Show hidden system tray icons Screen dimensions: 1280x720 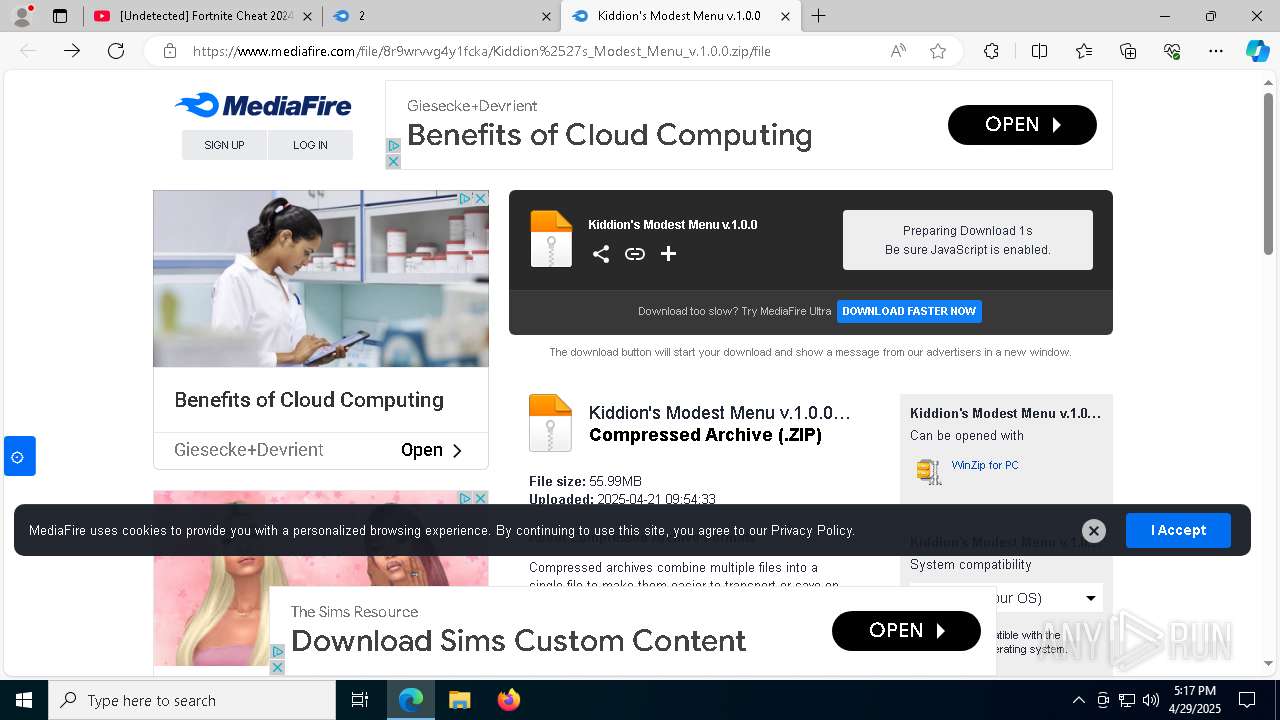(x=1078, y=700)
